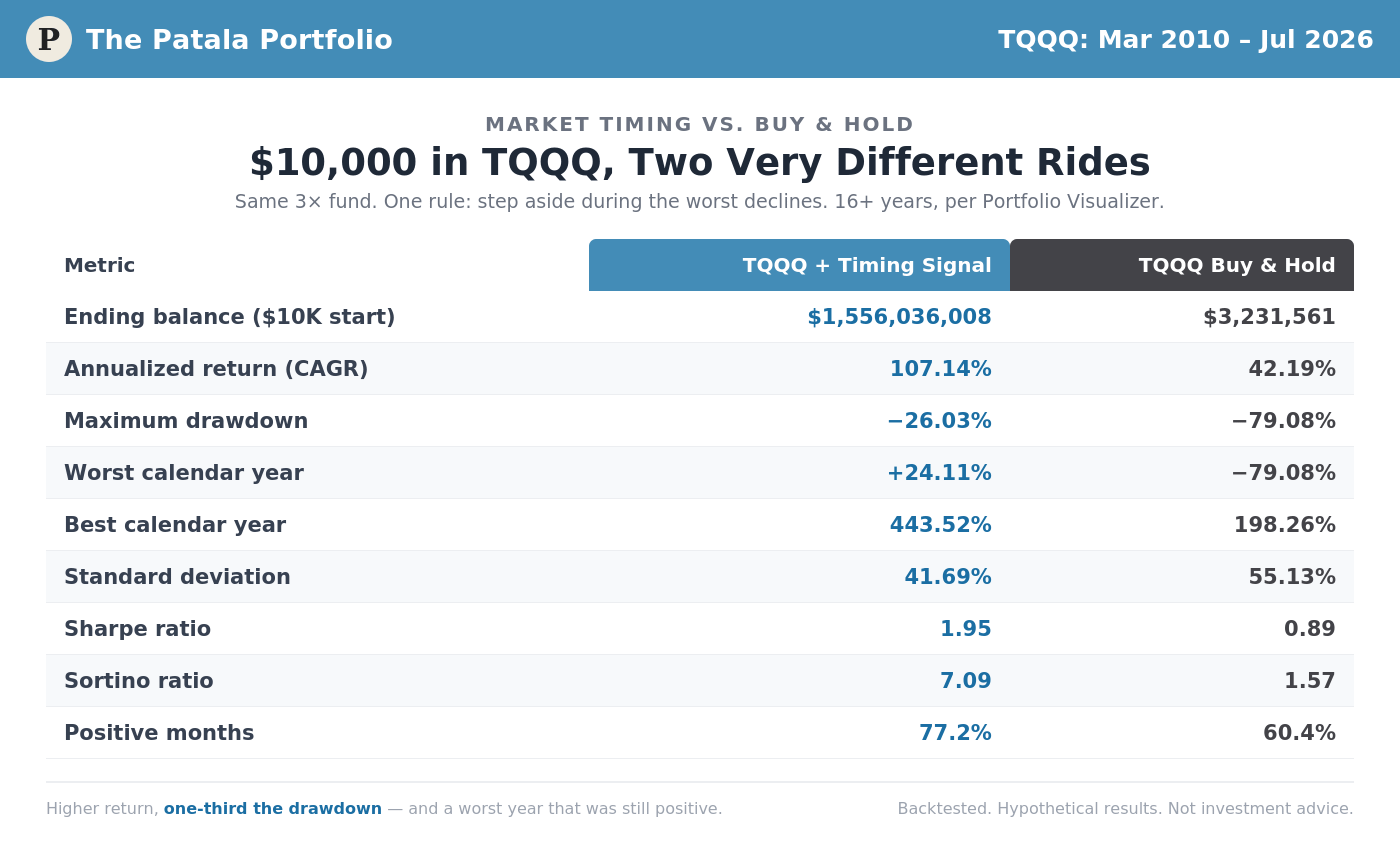Click the Worst calendar year row label
Image resolution: width=1400 pixels, height=858 pixels.
tap(184, 473)
